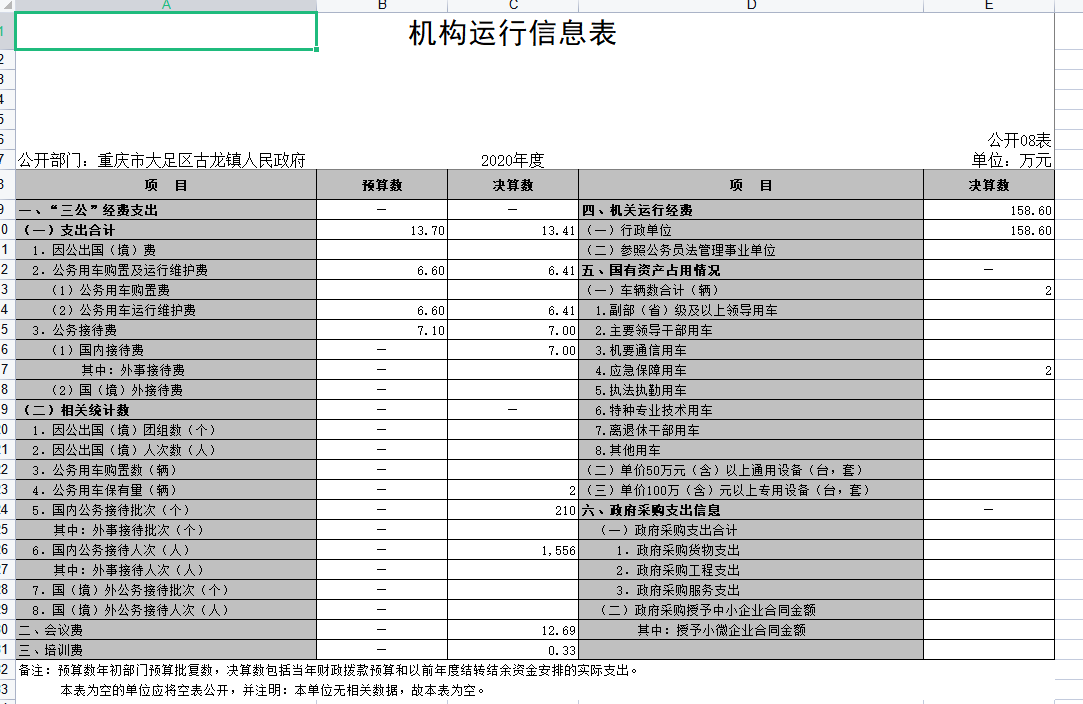Click the 备注：预算数年初部门预算批复数 note line

point(328,670)
